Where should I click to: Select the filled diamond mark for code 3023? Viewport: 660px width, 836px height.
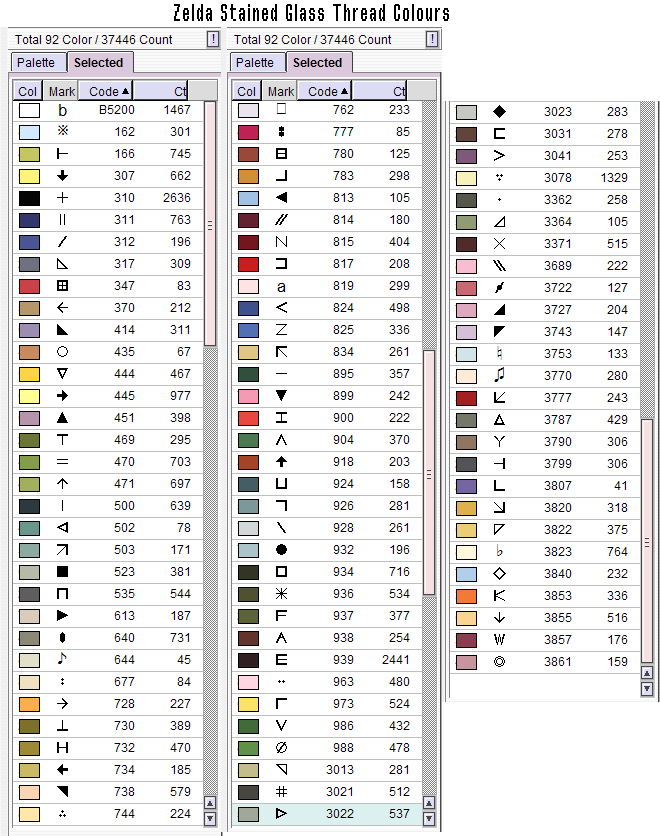pyautogui.click(x=500, y=112)
